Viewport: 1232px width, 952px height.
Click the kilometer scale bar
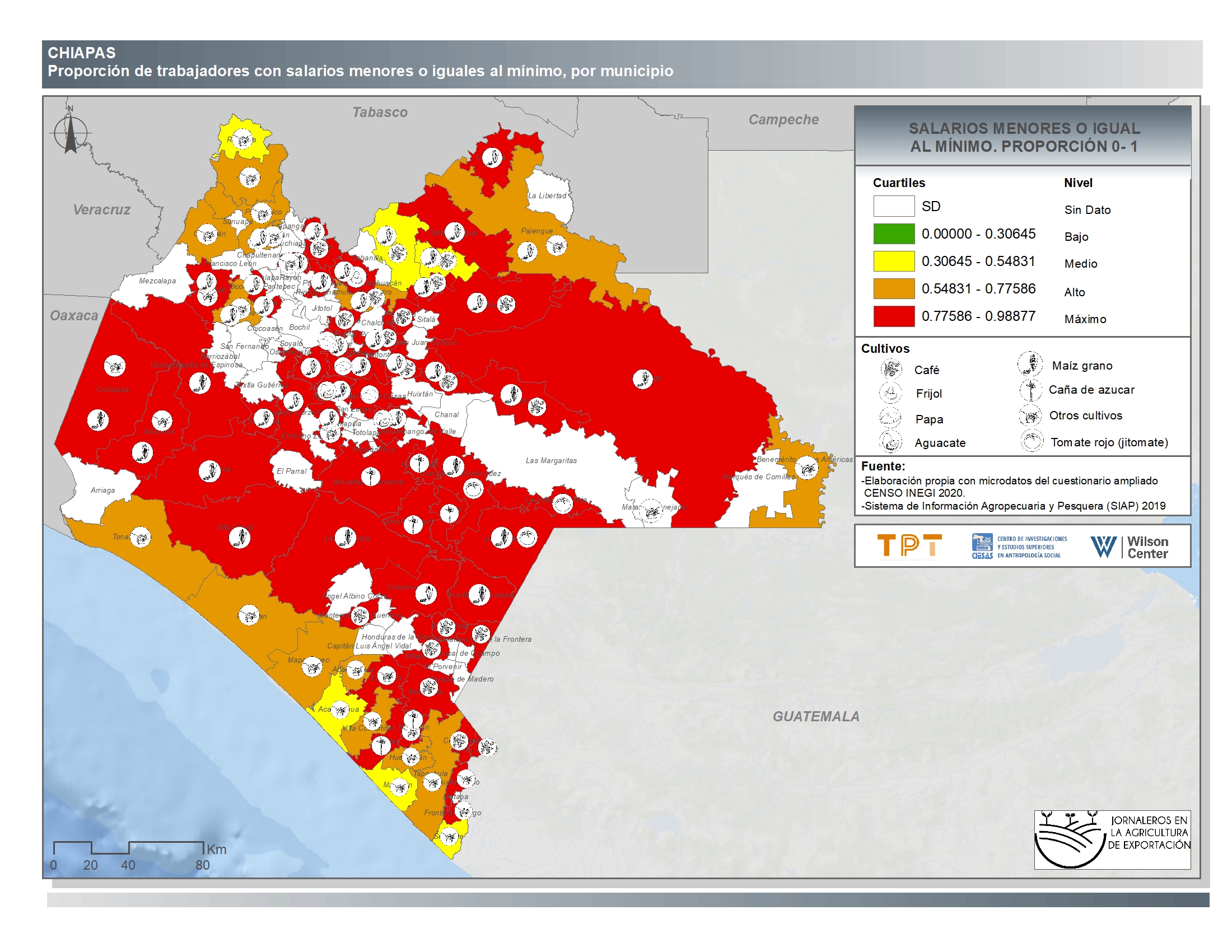tap(128, 847)
